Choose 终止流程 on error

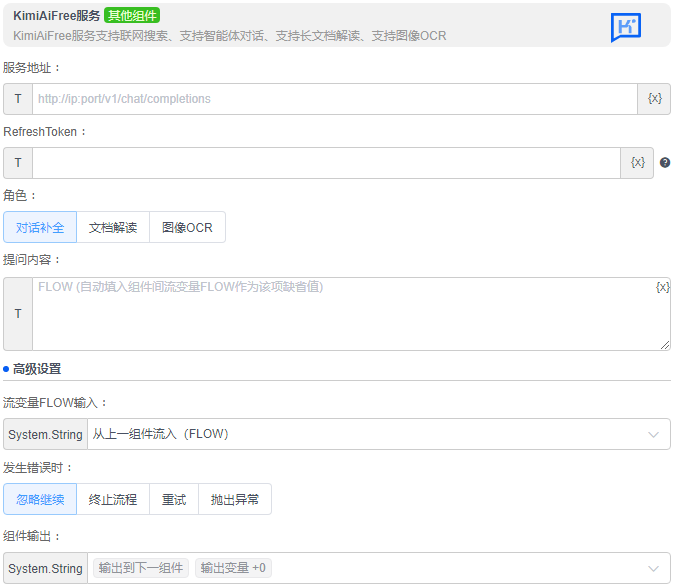[x=113, y=499]
